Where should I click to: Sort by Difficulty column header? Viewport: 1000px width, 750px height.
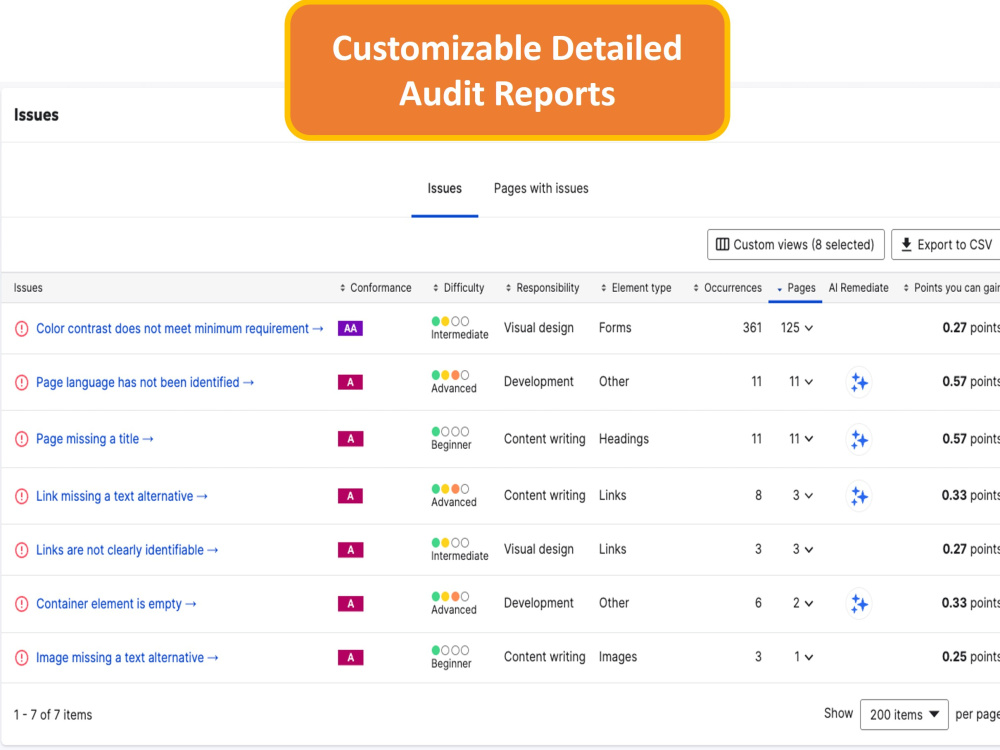point(459,288)
